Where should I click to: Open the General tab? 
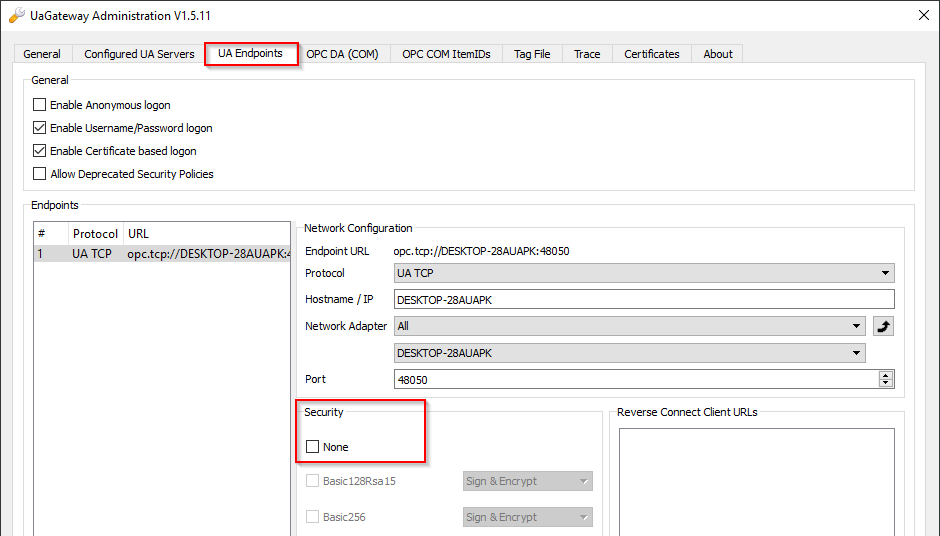point(42,54)
